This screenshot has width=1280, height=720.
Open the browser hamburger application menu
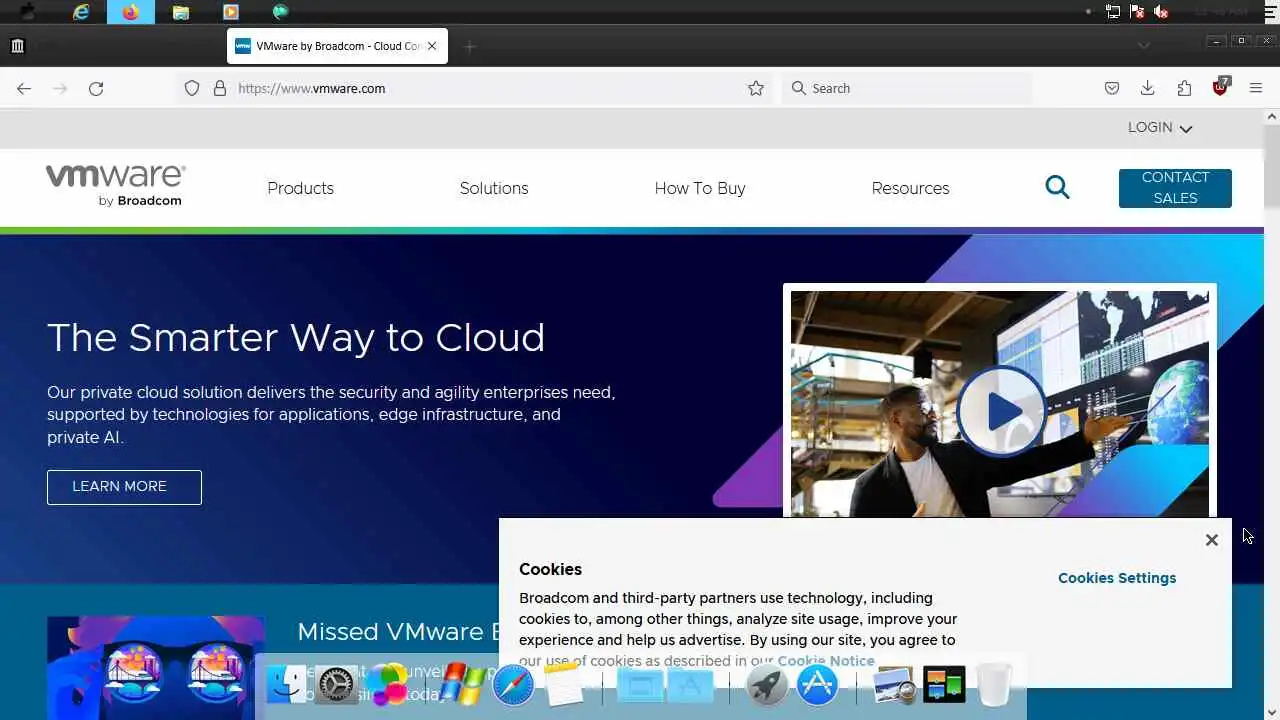1256,88
